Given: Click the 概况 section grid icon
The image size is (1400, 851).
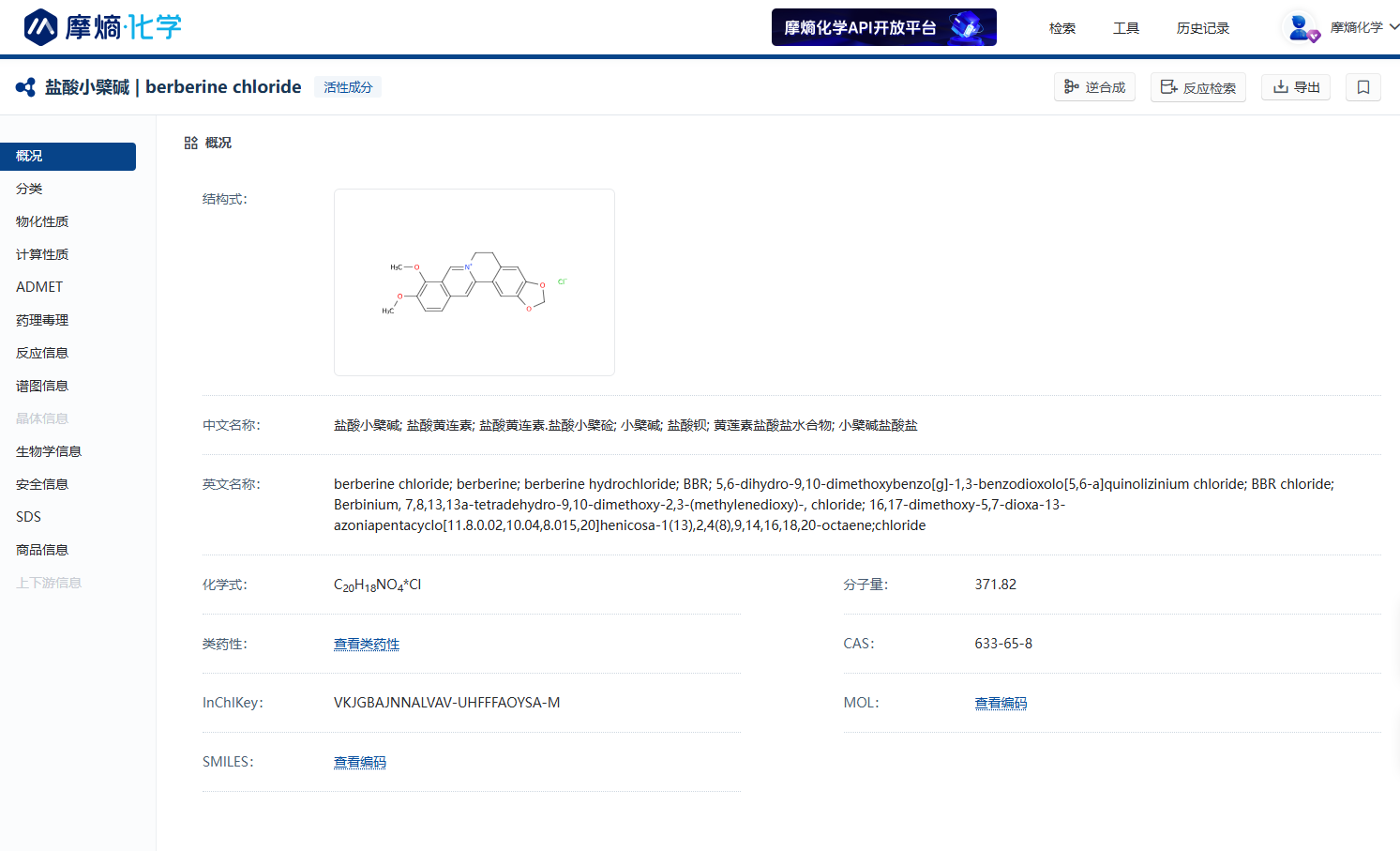Looking at the screenshot, I should pos(190,143).
